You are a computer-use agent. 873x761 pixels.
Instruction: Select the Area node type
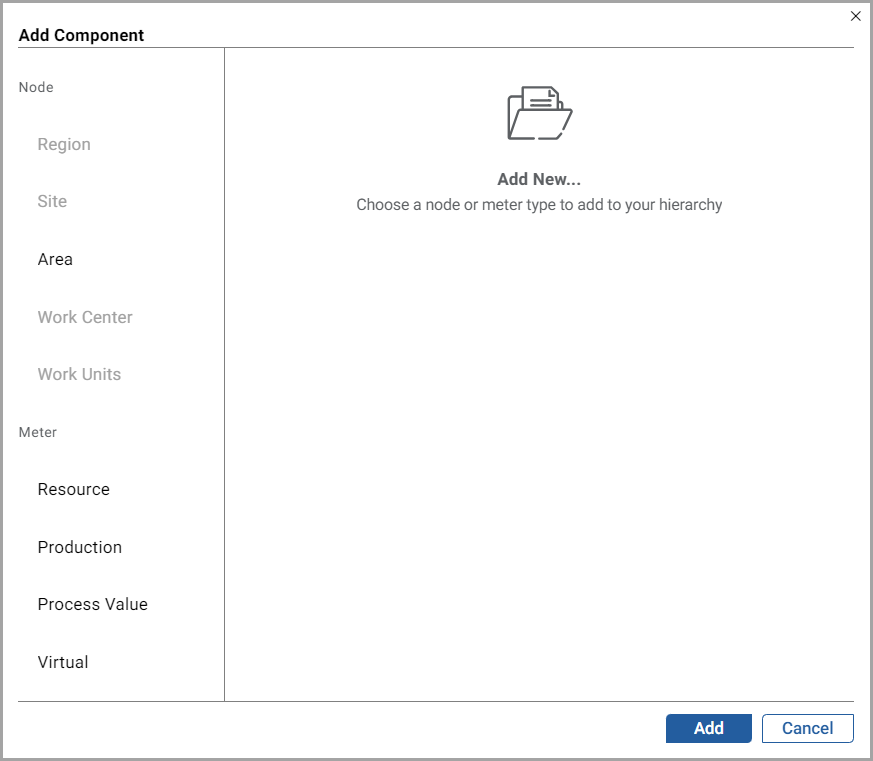[55, 259]
